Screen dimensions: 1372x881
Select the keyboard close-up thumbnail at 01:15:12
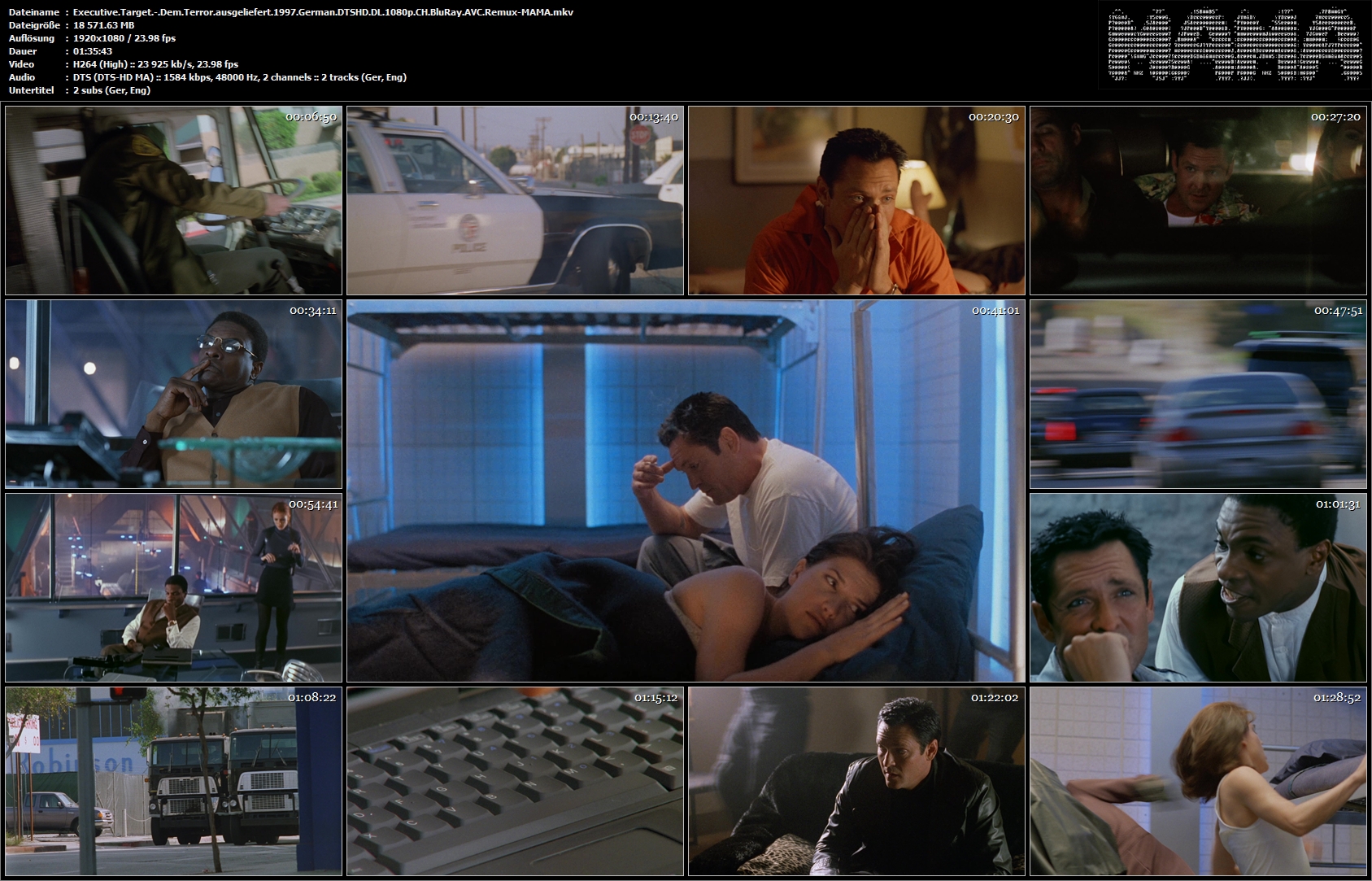(x=515, y=781)
